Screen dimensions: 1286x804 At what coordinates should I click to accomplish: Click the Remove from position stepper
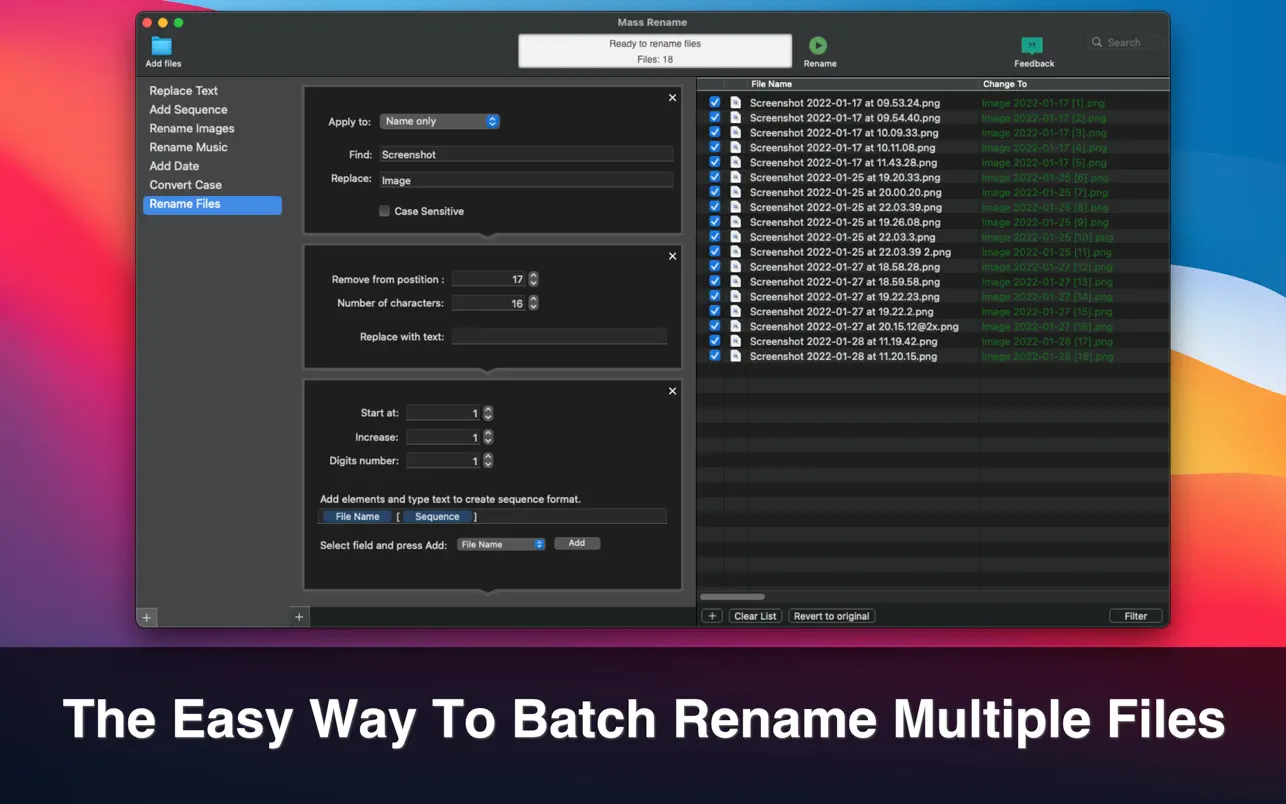(x=533, y=279)
